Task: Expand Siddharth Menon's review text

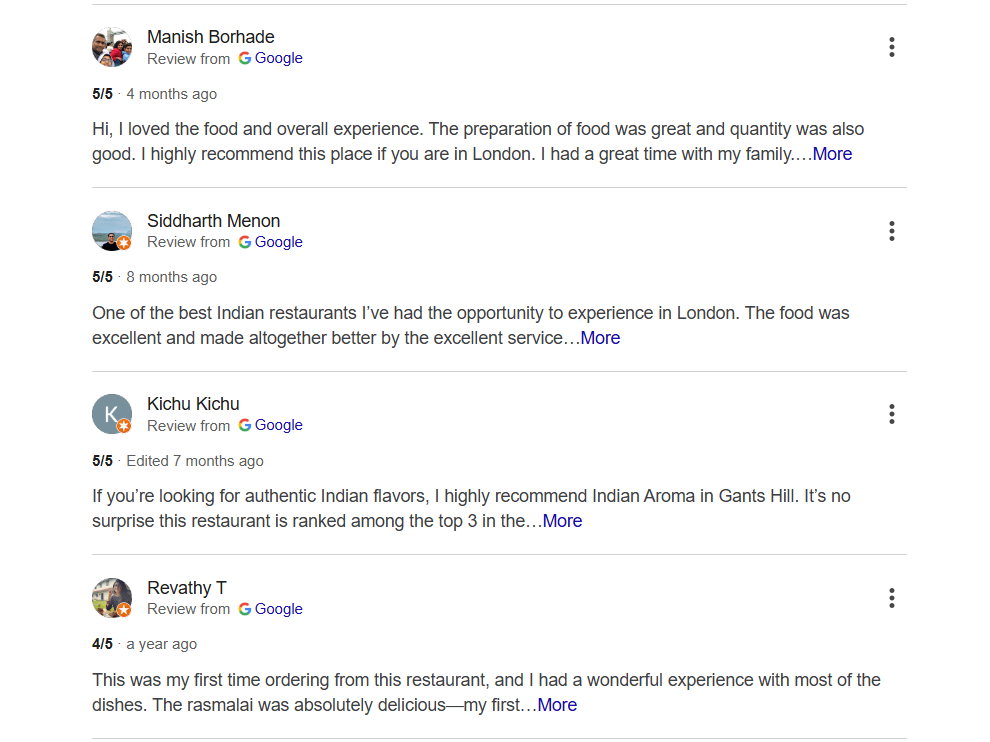Action: (600, 337)
